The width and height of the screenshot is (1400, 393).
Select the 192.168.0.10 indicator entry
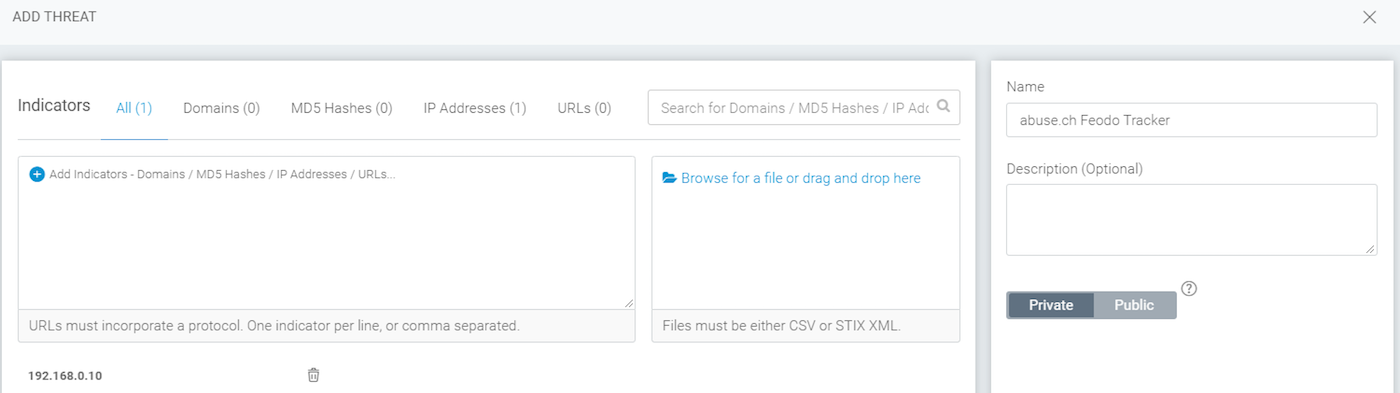tap(65, 376)
